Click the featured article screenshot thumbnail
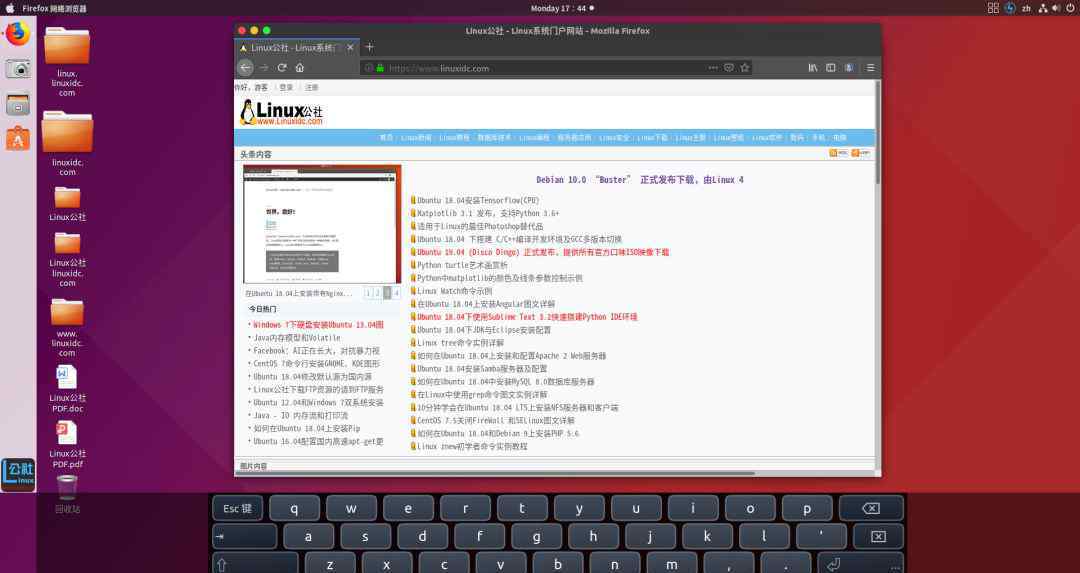This screenshot has width=1080, height=573. click(x=322, y=225)
